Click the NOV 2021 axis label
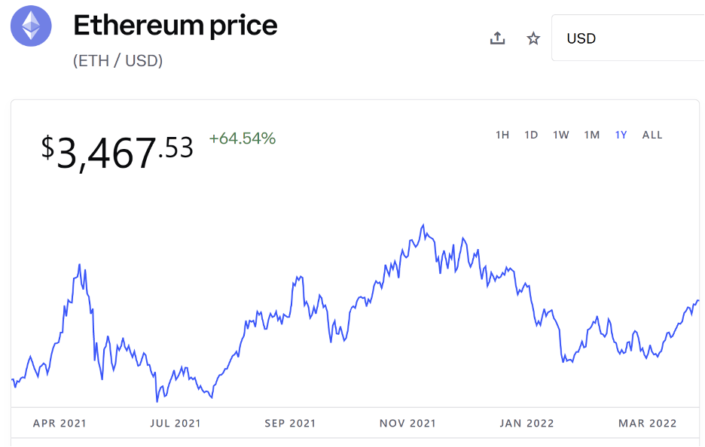The height and width of the screenshot is (447, 705). tap(408, 423)
